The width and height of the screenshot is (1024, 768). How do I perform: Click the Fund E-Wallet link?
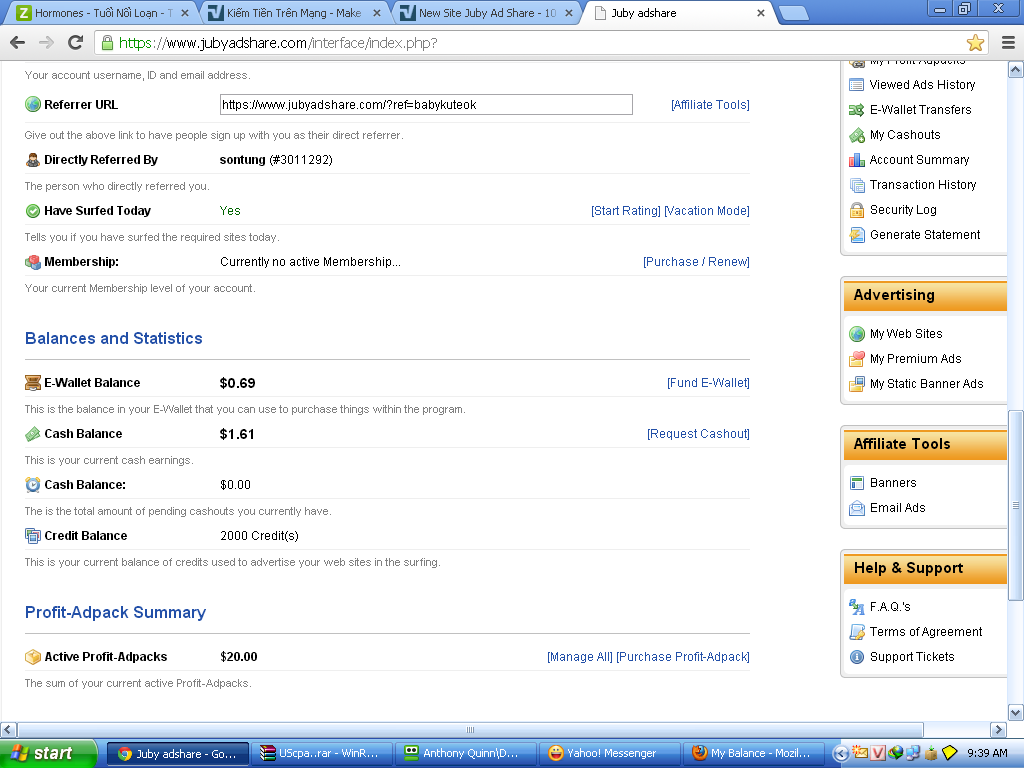(708, 383)
